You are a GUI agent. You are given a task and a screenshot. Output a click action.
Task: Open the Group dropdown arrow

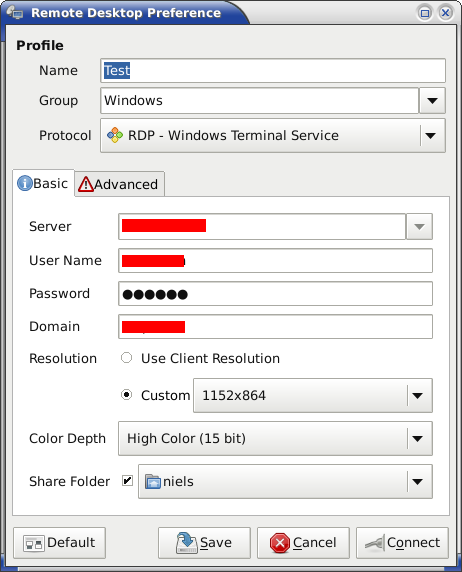(432, 100)
